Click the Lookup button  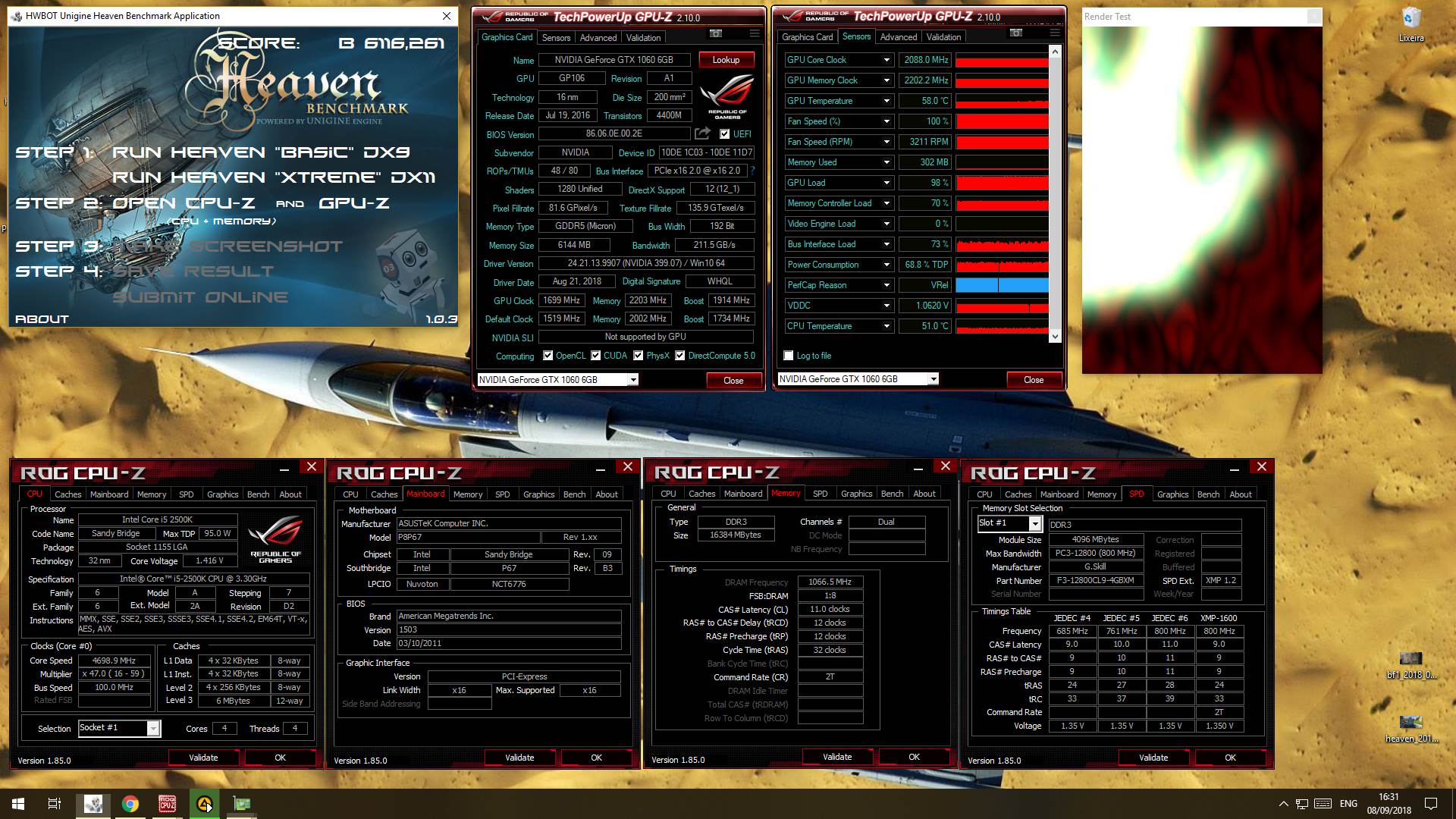coord(726,60)
